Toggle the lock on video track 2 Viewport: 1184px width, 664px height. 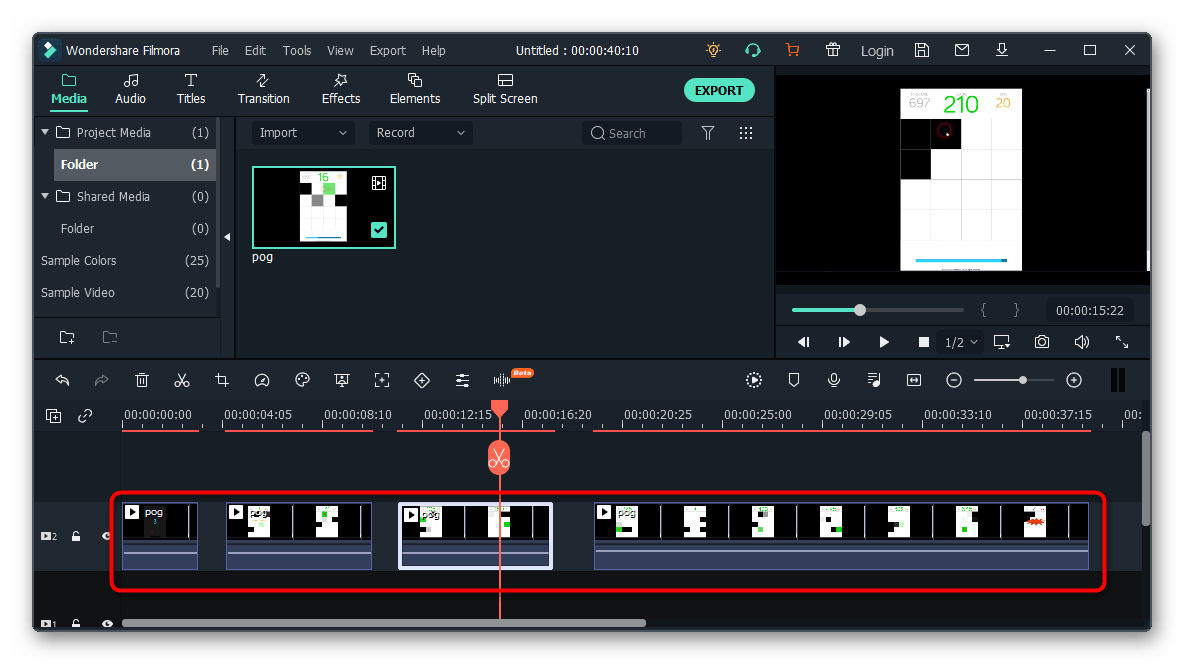76,536
